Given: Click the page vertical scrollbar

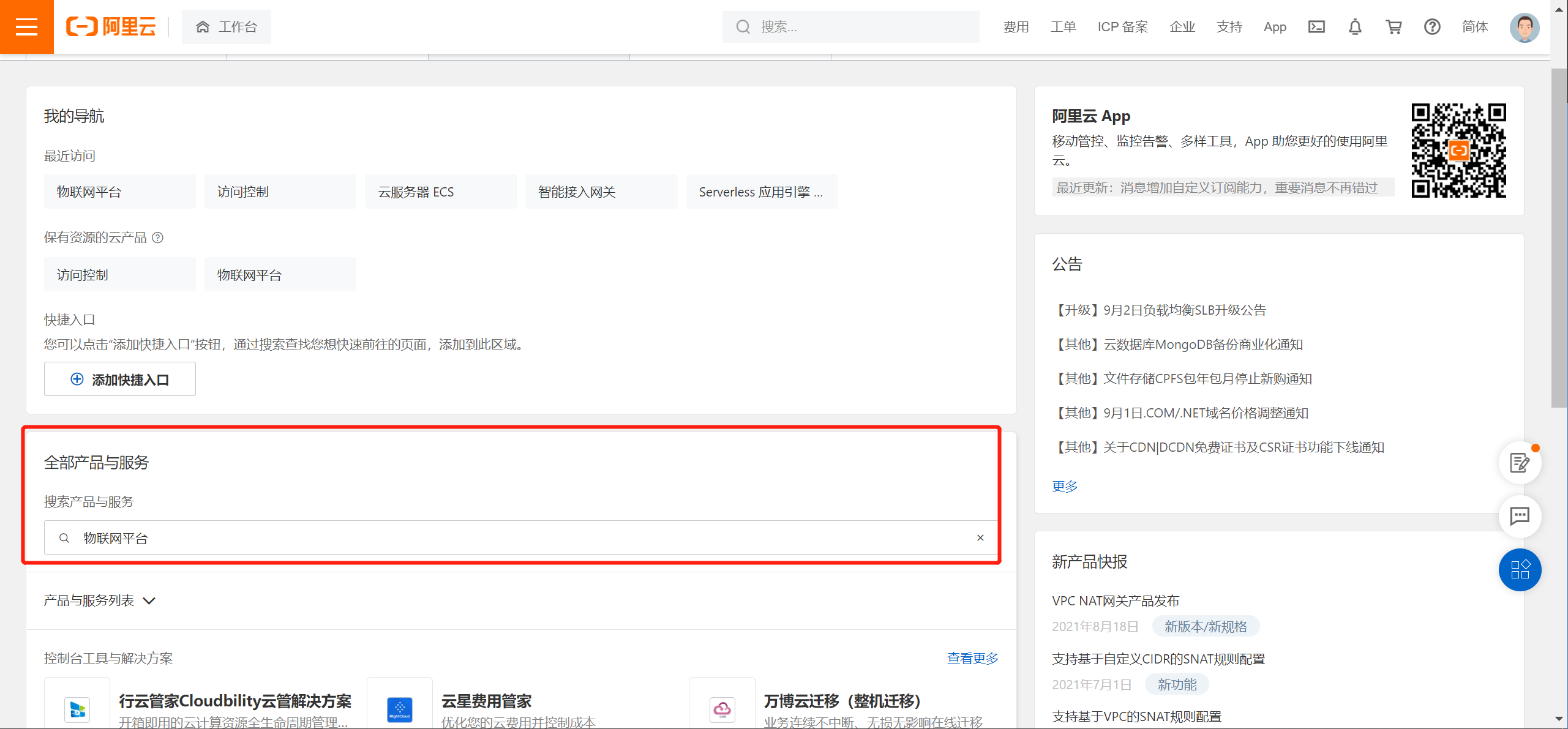Looking at the screenshot, I should [x=1559, y=239].
